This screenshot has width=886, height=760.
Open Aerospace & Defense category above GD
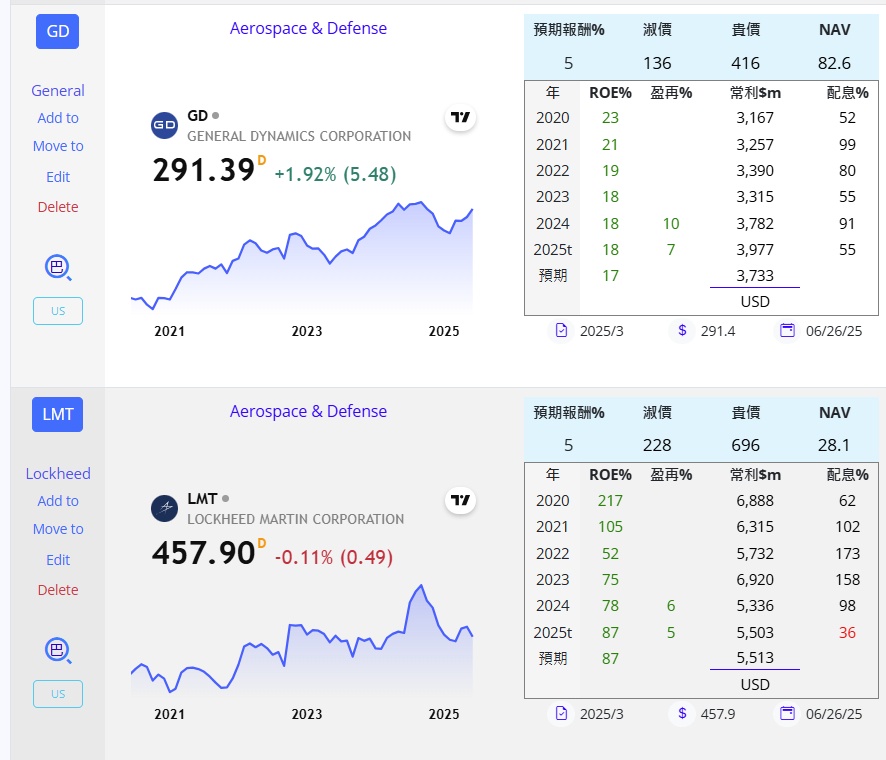click(x=308, y=28)
